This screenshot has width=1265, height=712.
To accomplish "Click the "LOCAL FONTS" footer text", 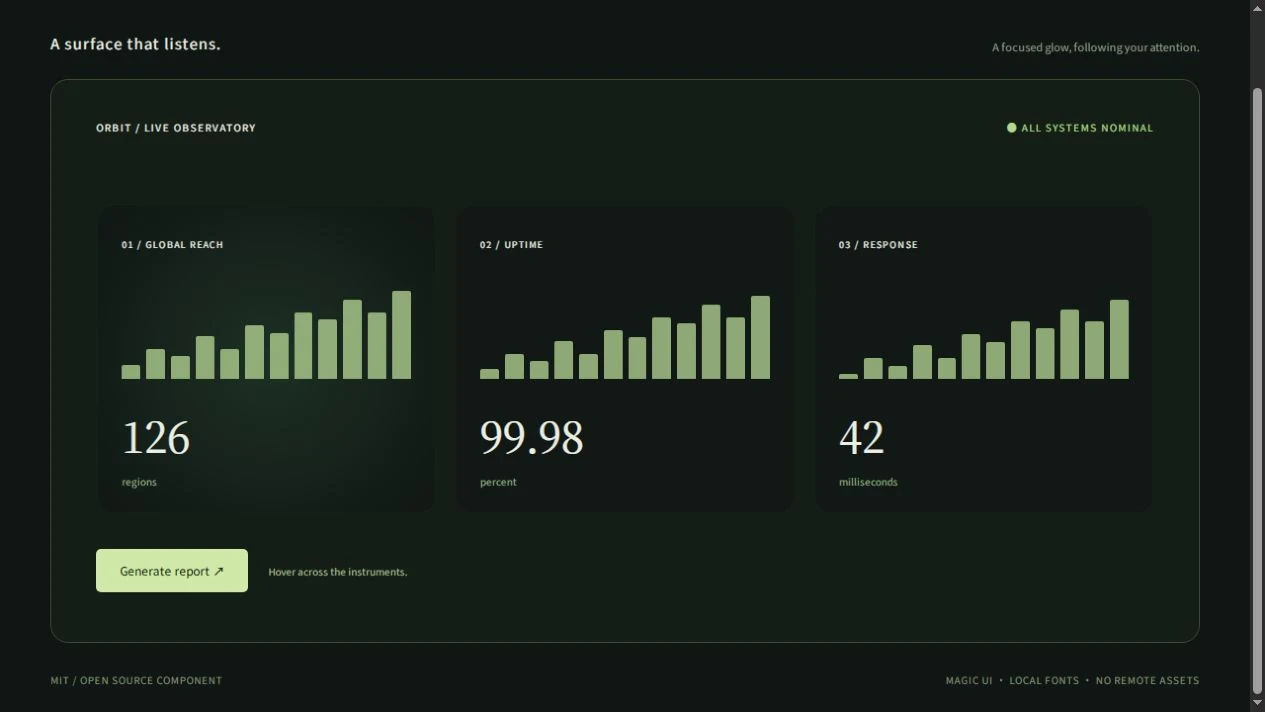I will 1044,681.
